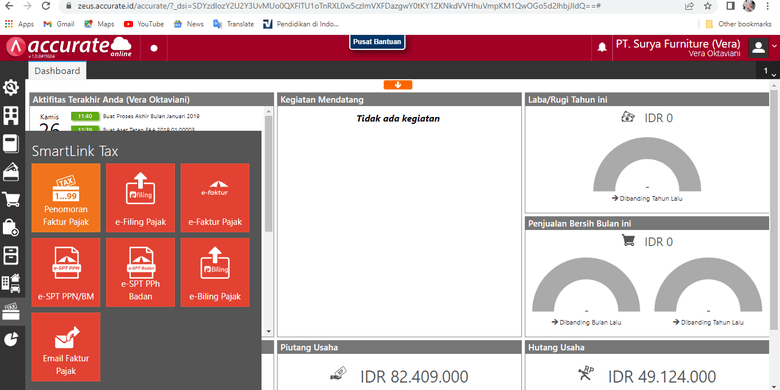Open the Pendidikan di Indo bookmark
This screenshot has height=390, width=780.
pos(301,24)
